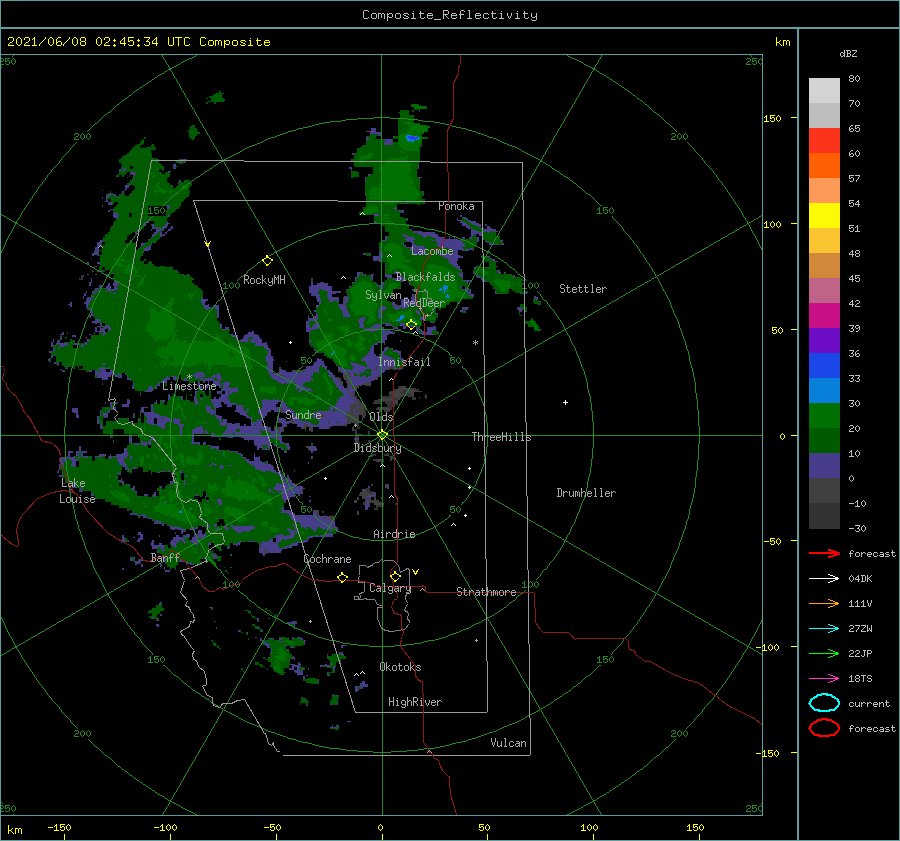900x841 pixels.
Task: Click the cyan current ellipse legend icon
Action: point(824,703)
